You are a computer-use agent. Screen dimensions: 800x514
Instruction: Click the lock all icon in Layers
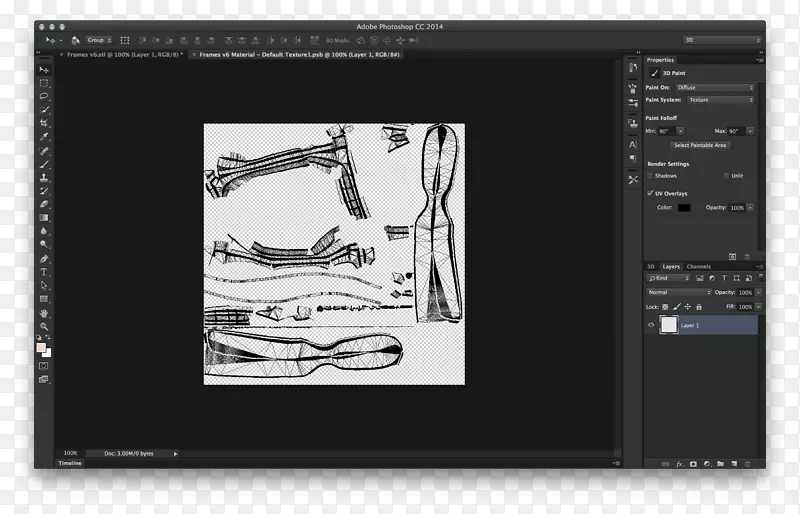point(698,306)
